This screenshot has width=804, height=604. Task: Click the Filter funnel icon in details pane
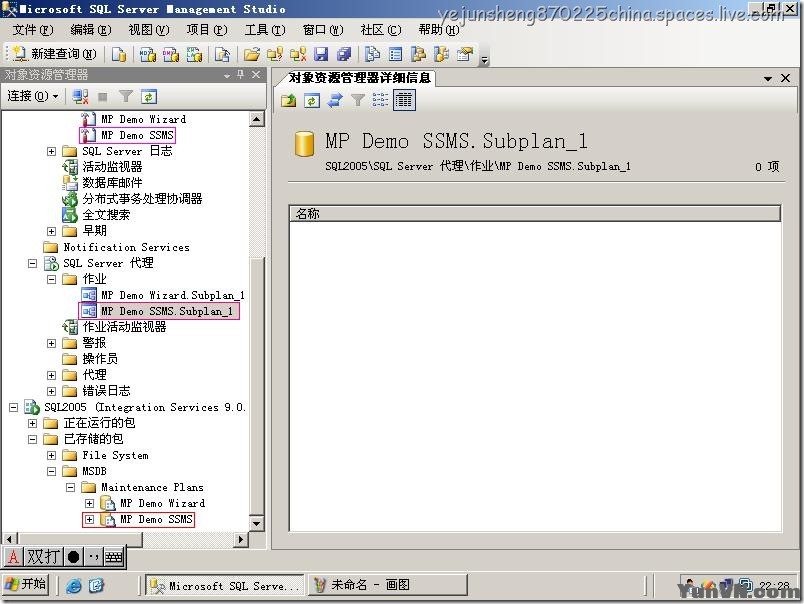[357, 100]
